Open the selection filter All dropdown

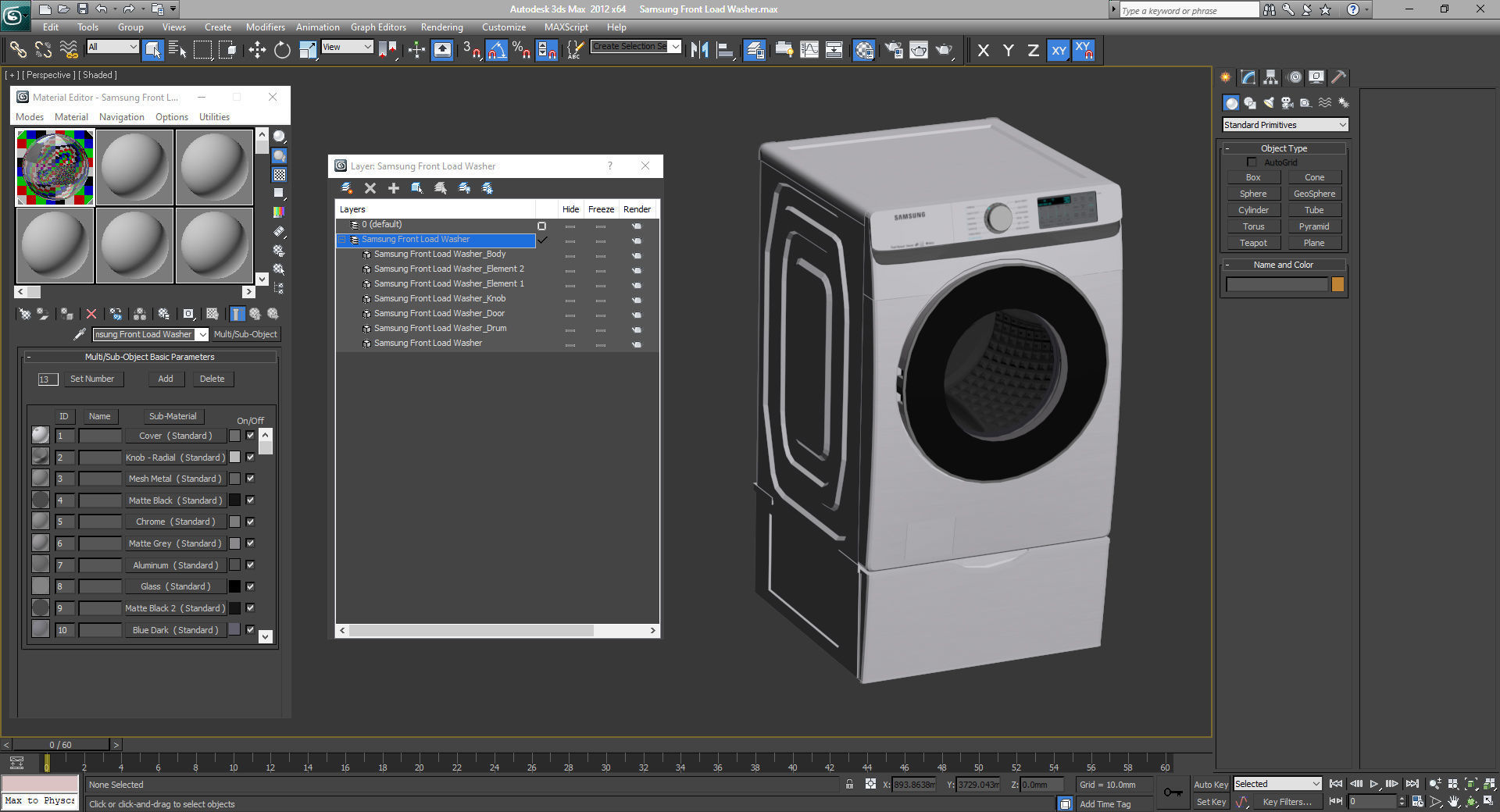[112, 47]
